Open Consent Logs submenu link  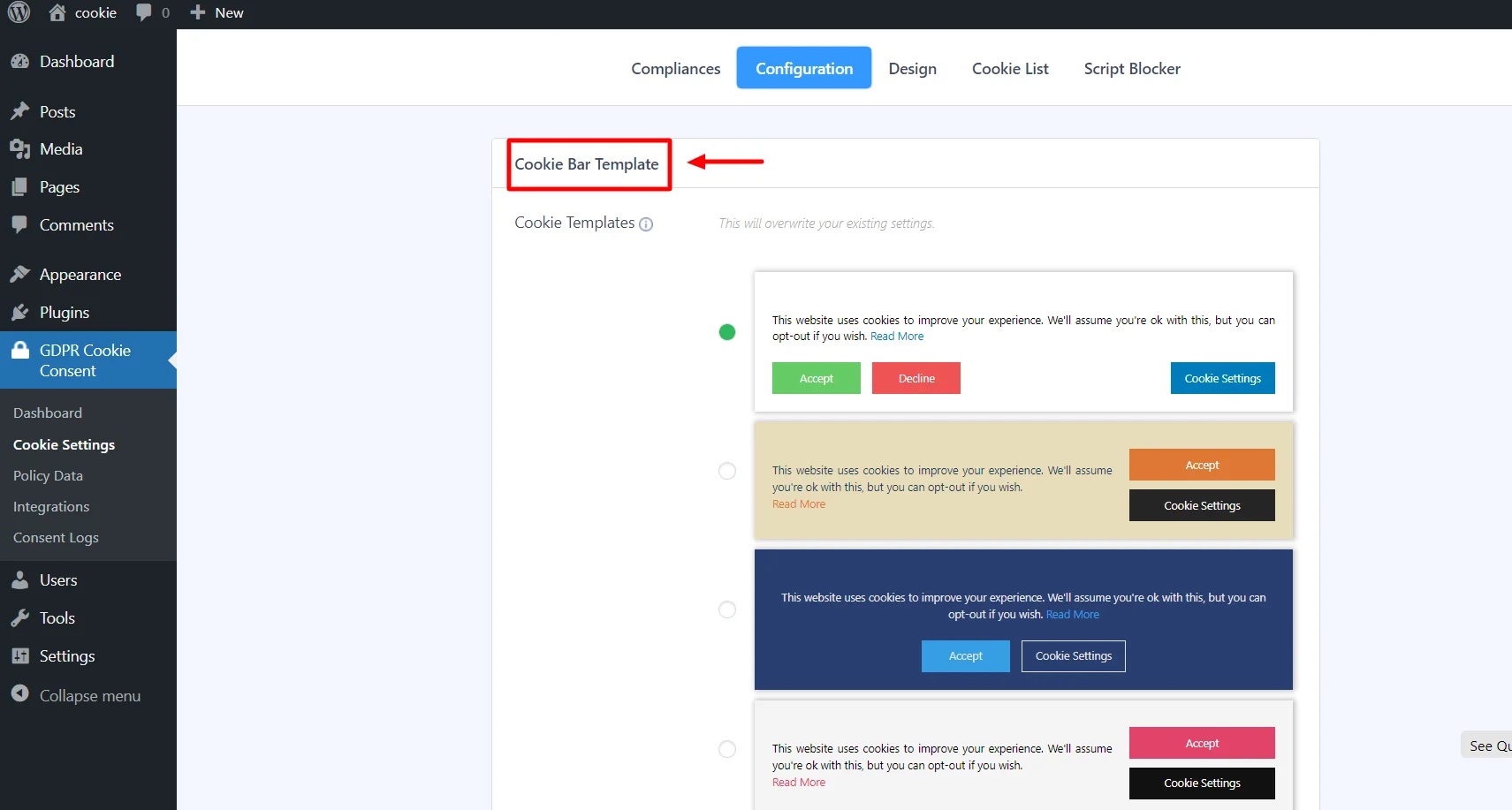56,538
